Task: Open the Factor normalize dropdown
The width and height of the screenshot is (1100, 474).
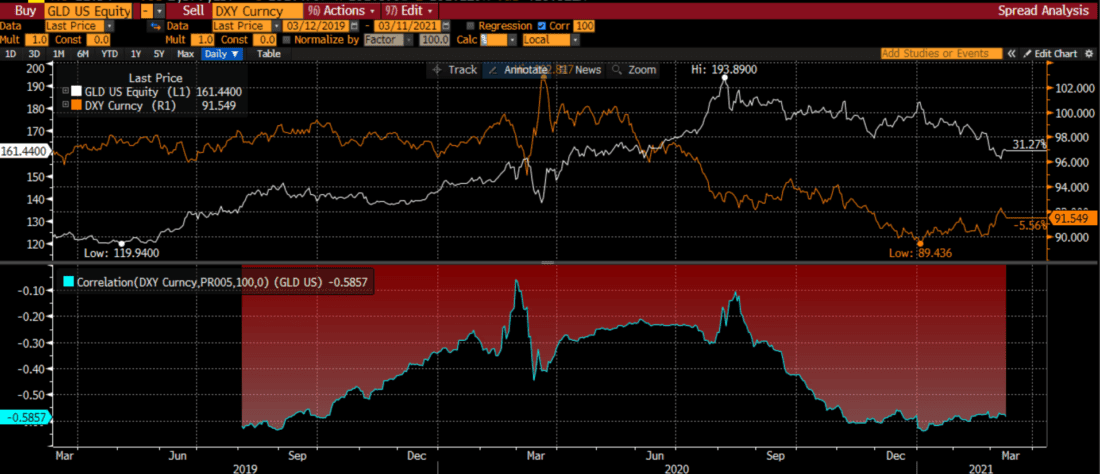Action: pos(408,40)
